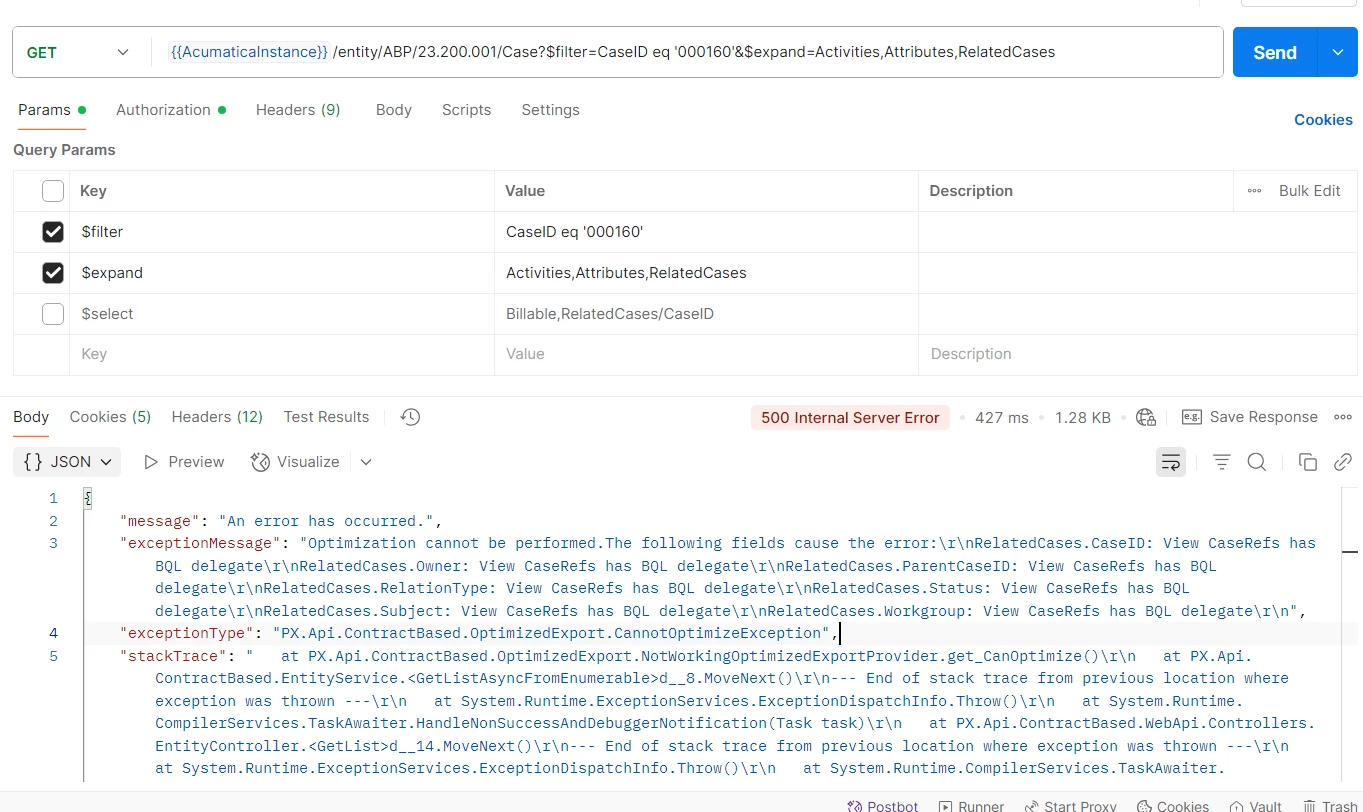
Task: Click the Description column header
Action: coord(971,191)
